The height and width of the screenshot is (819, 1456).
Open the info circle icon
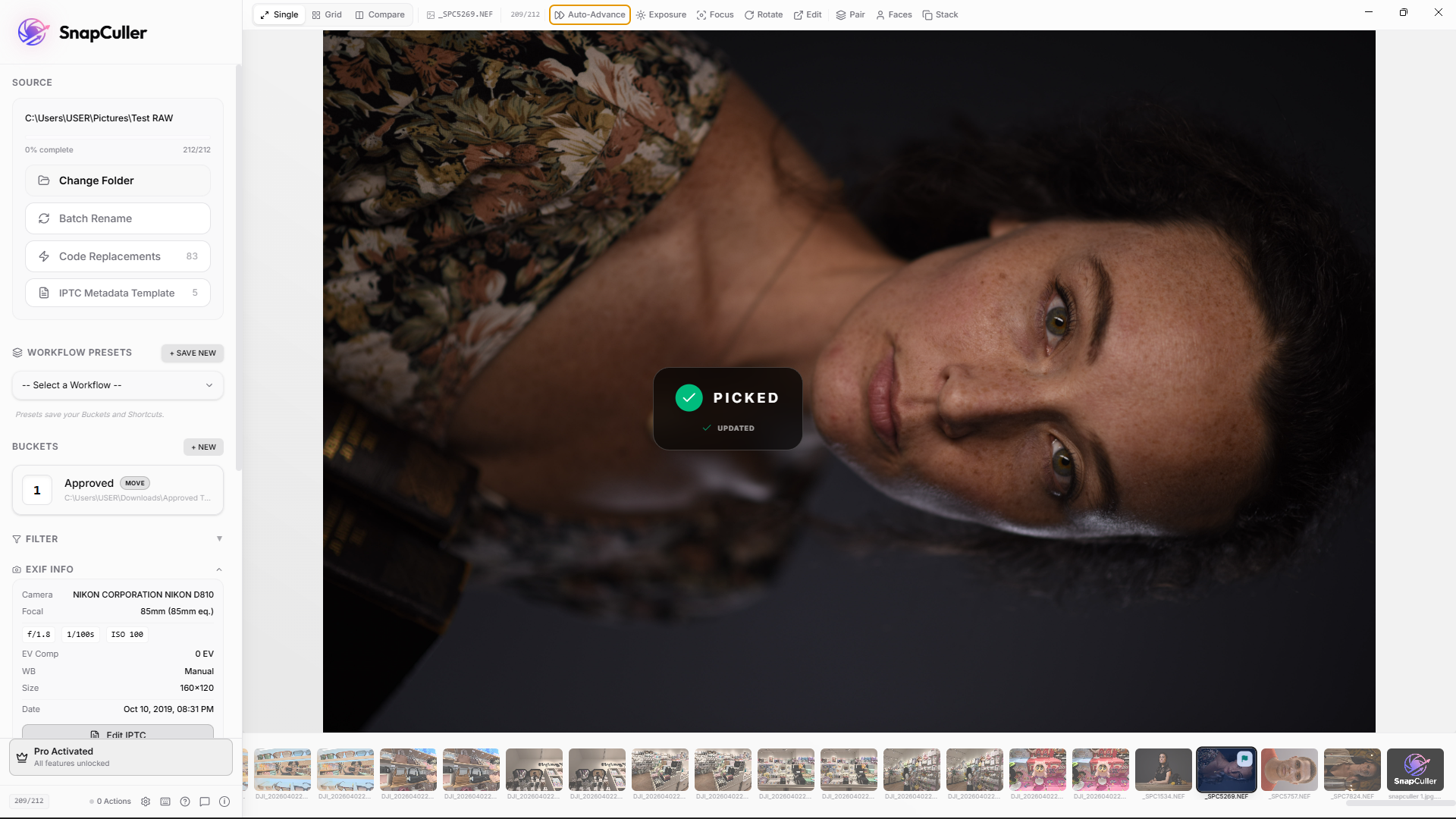[x=224, y=802]
